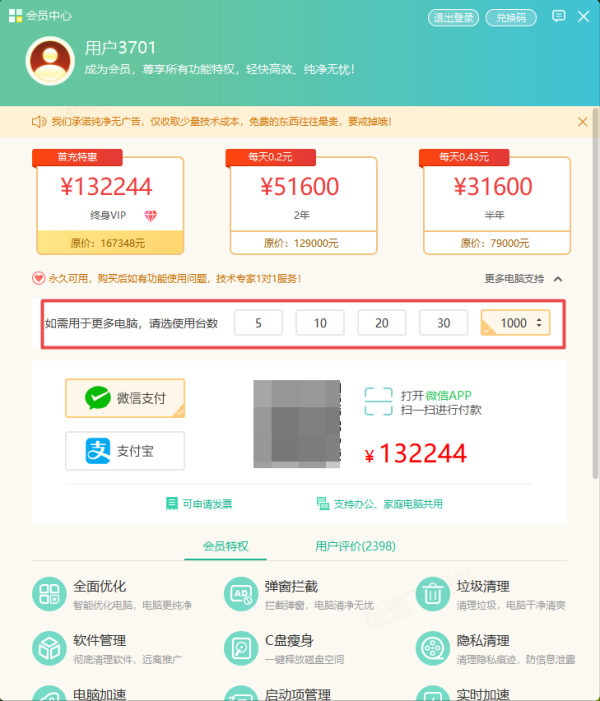The image size is (600, 701).
Task: Click the 软件管理 feature title
Action: [100, 640]
